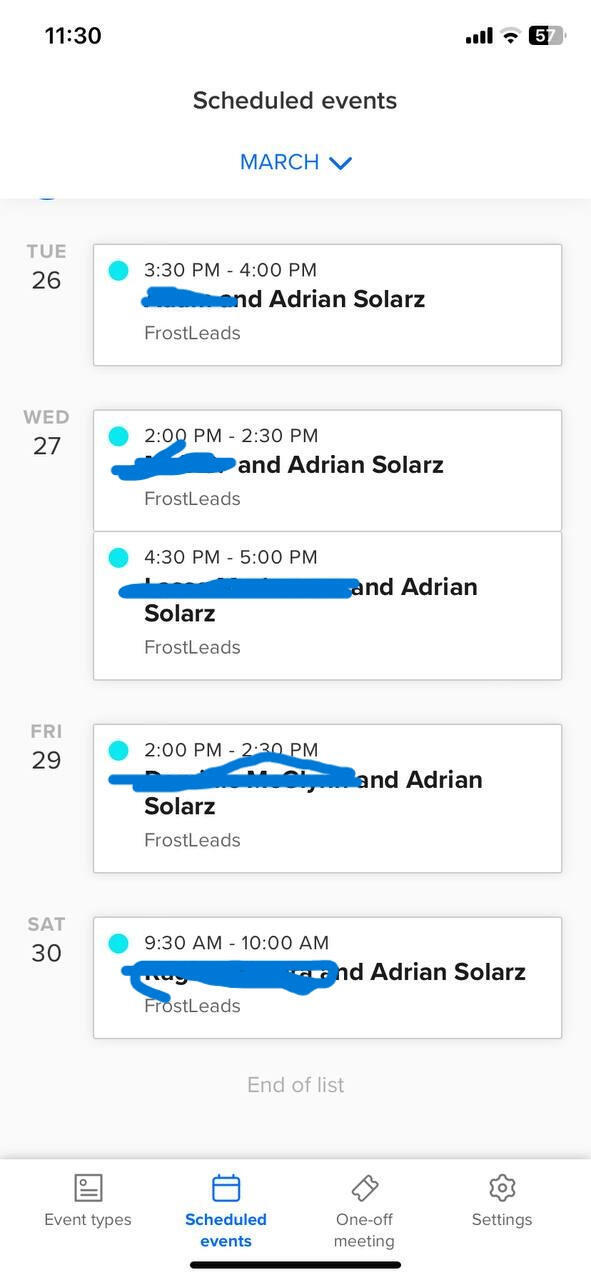Expand the MARCH month dropdown chevron
591x1280 pixels.
pos(341,163)
